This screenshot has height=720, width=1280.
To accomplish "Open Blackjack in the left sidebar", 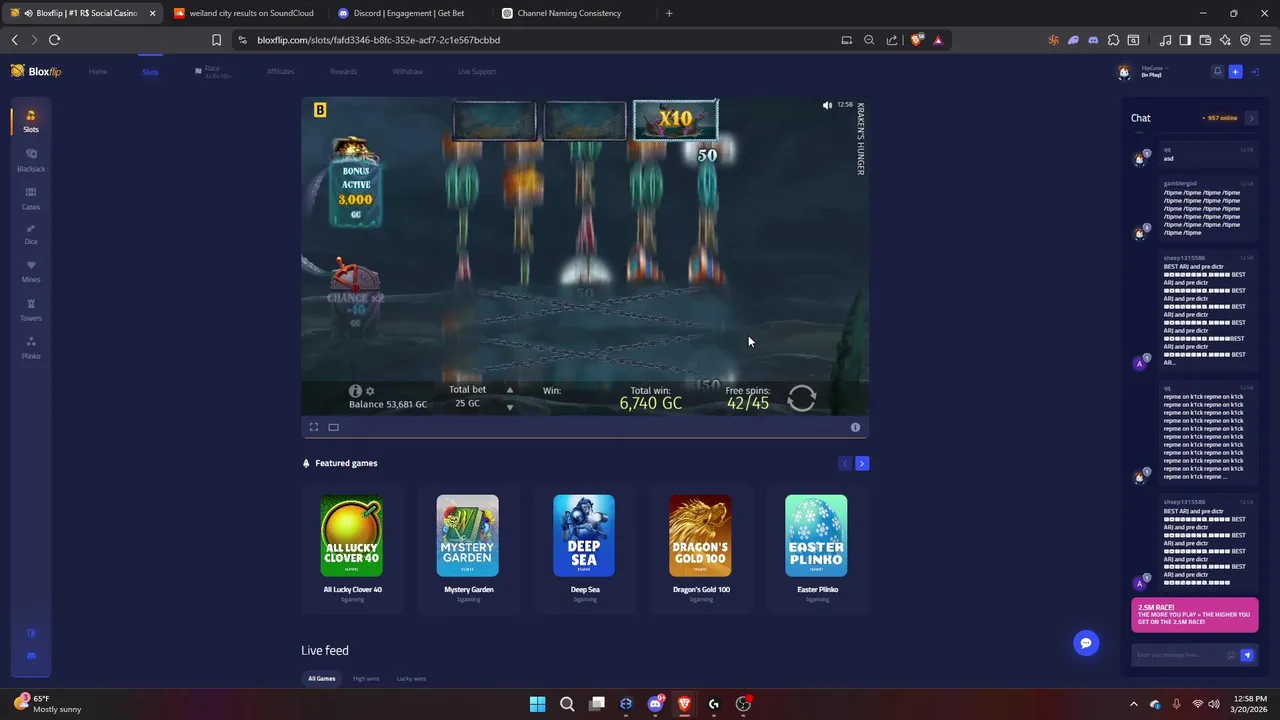I will (31, 160).
